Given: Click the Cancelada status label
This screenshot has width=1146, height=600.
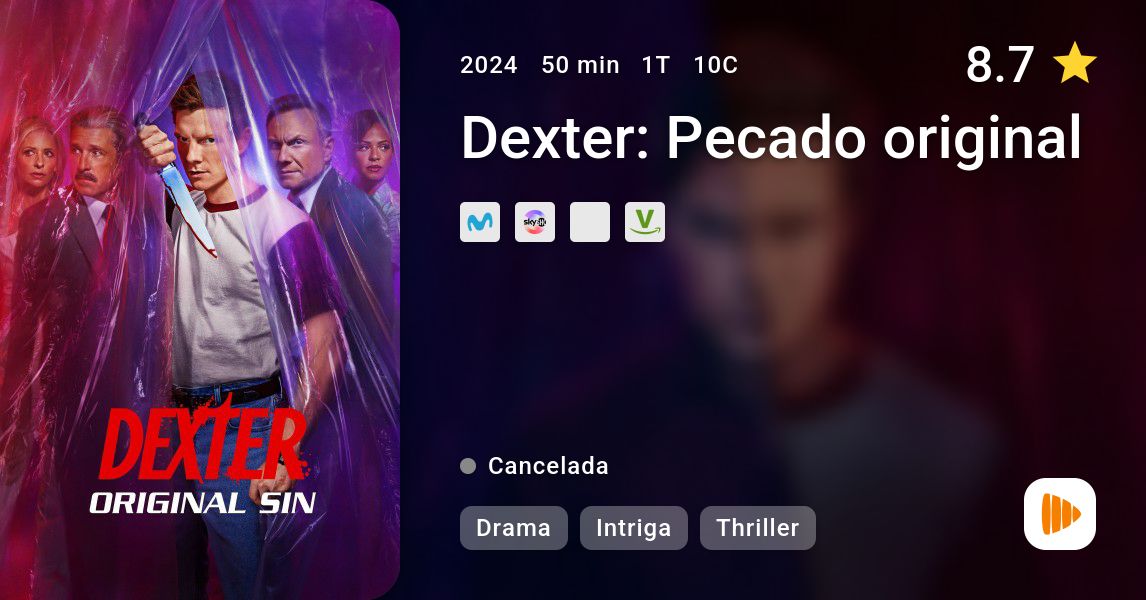Looking at the screenshot, I should [x=548, y=466].
